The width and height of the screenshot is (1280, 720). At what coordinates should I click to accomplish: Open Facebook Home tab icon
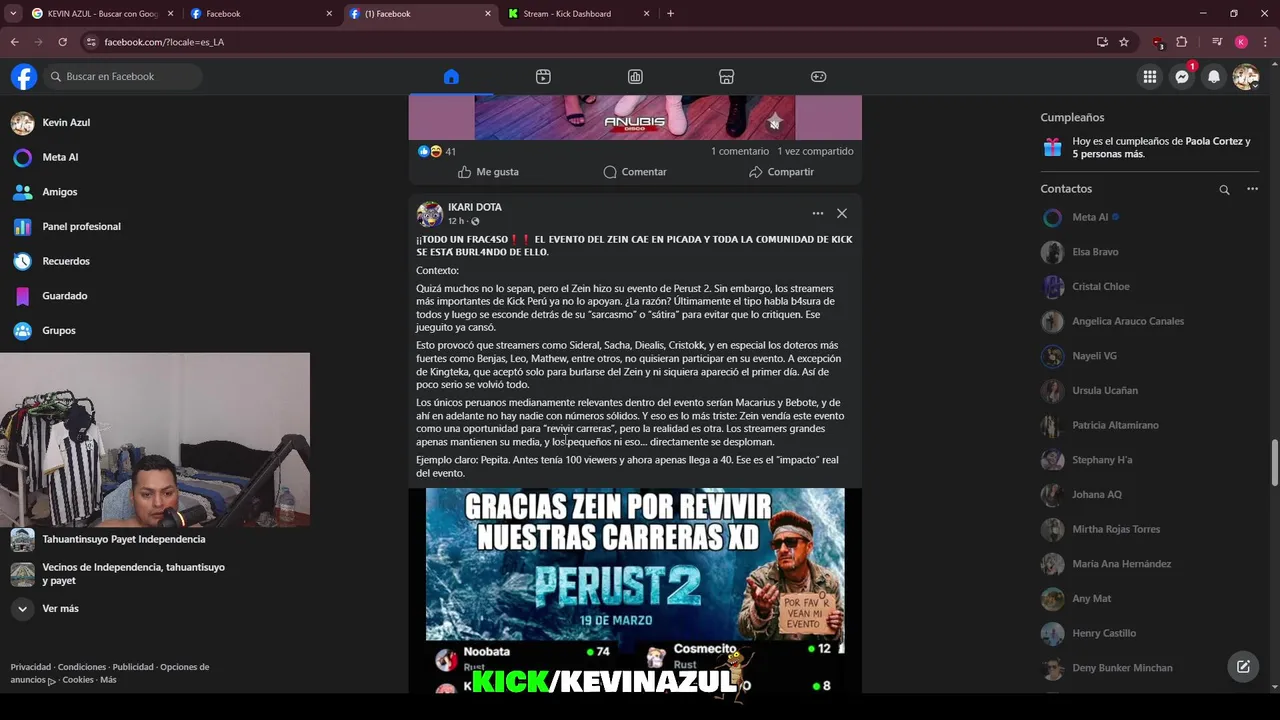(x=451, y=77)
